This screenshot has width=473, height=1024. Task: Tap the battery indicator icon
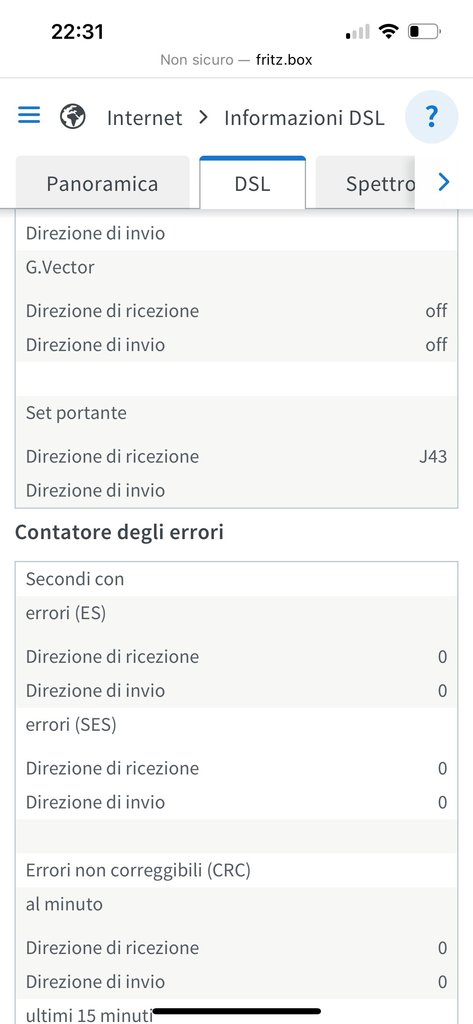(x=425, y=31)
